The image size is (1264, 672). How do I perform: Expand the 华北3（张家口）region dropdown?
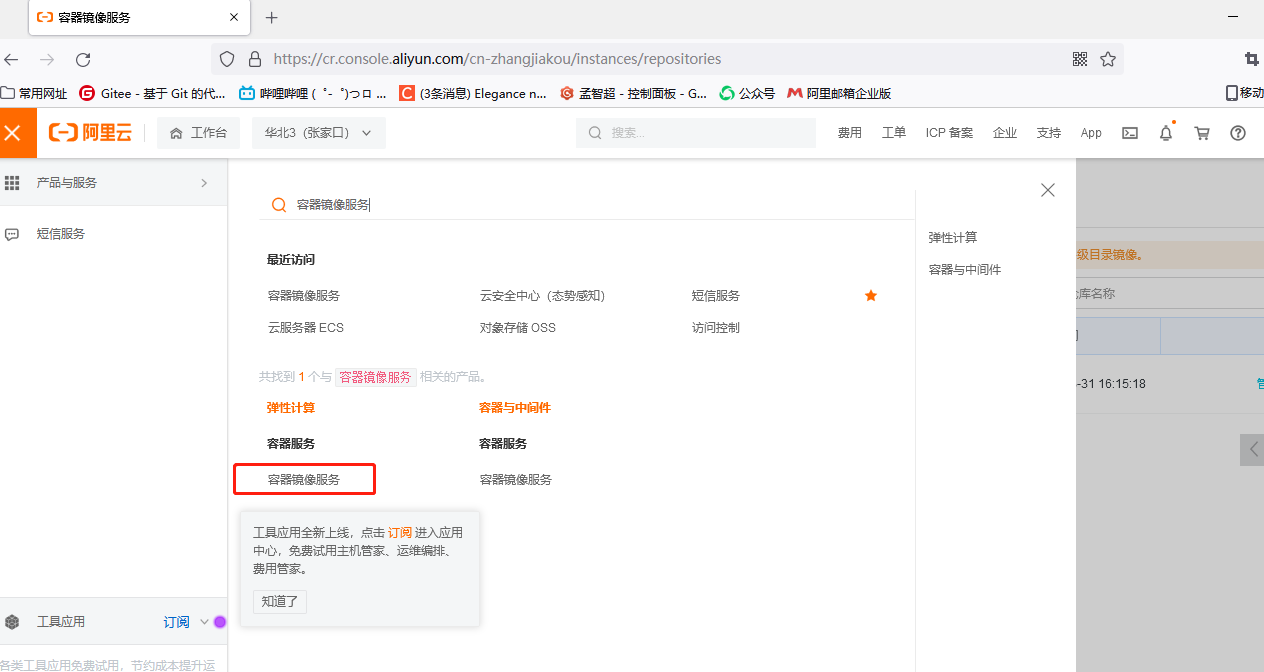[x=318, y=133]
